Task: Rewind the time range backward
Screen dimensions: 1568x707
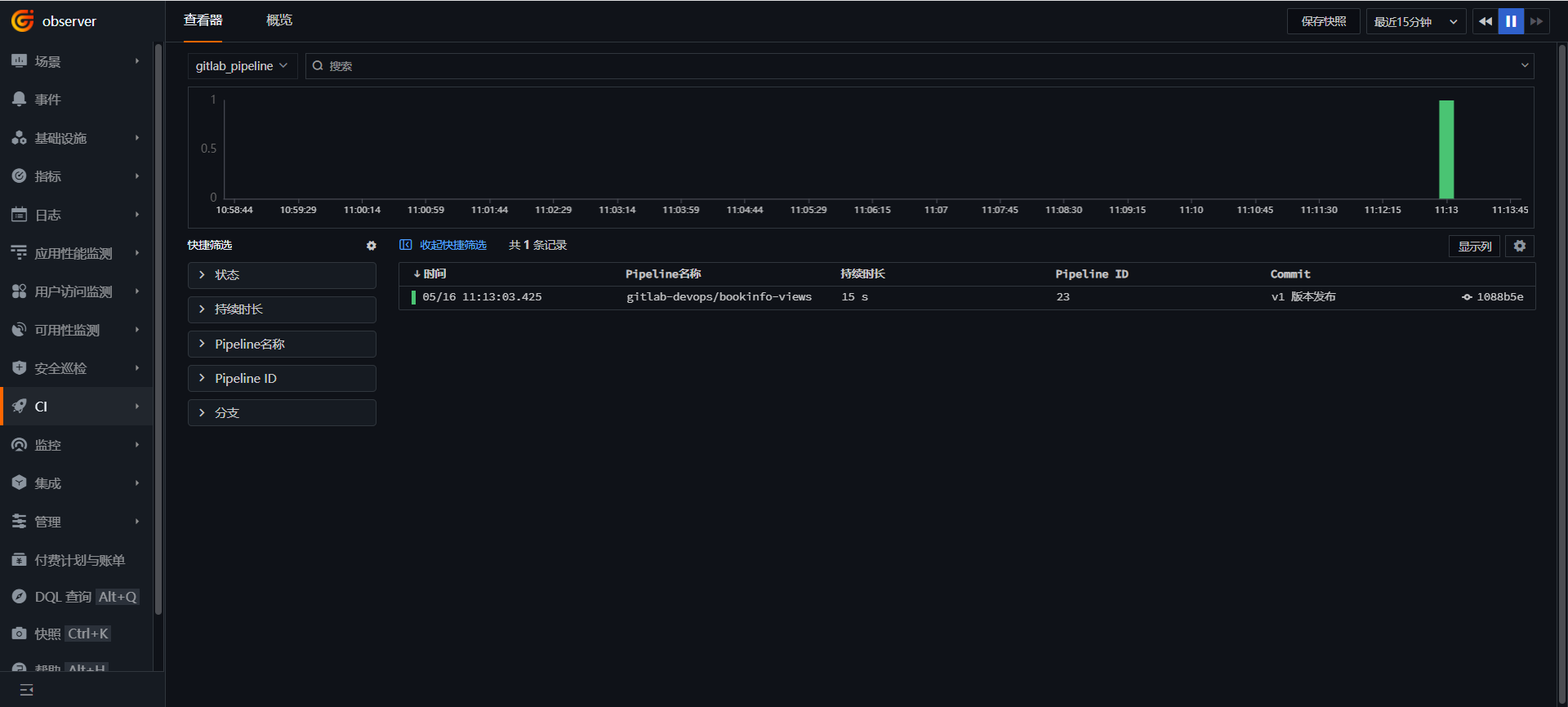Action: coord(1485,21)
